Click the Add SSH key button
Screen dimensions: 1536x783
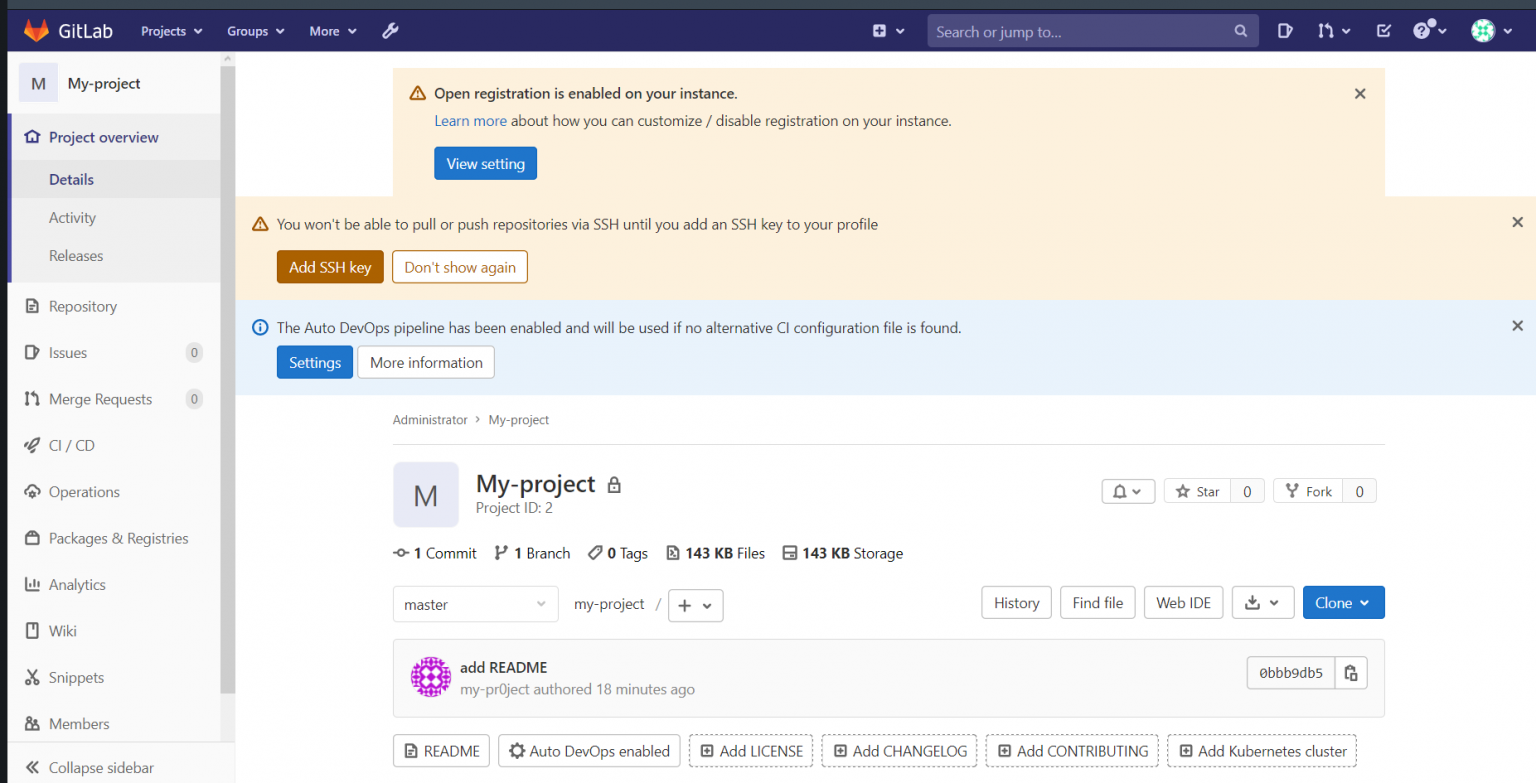[330, 267]
